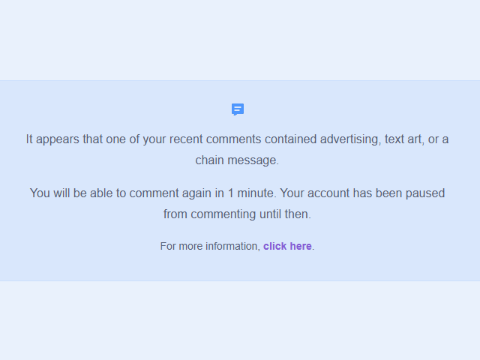The width and height of the screenshot is (480, 360).
Task: Click the word 'click' in the purple link
Action: click(x=275, y=246)
